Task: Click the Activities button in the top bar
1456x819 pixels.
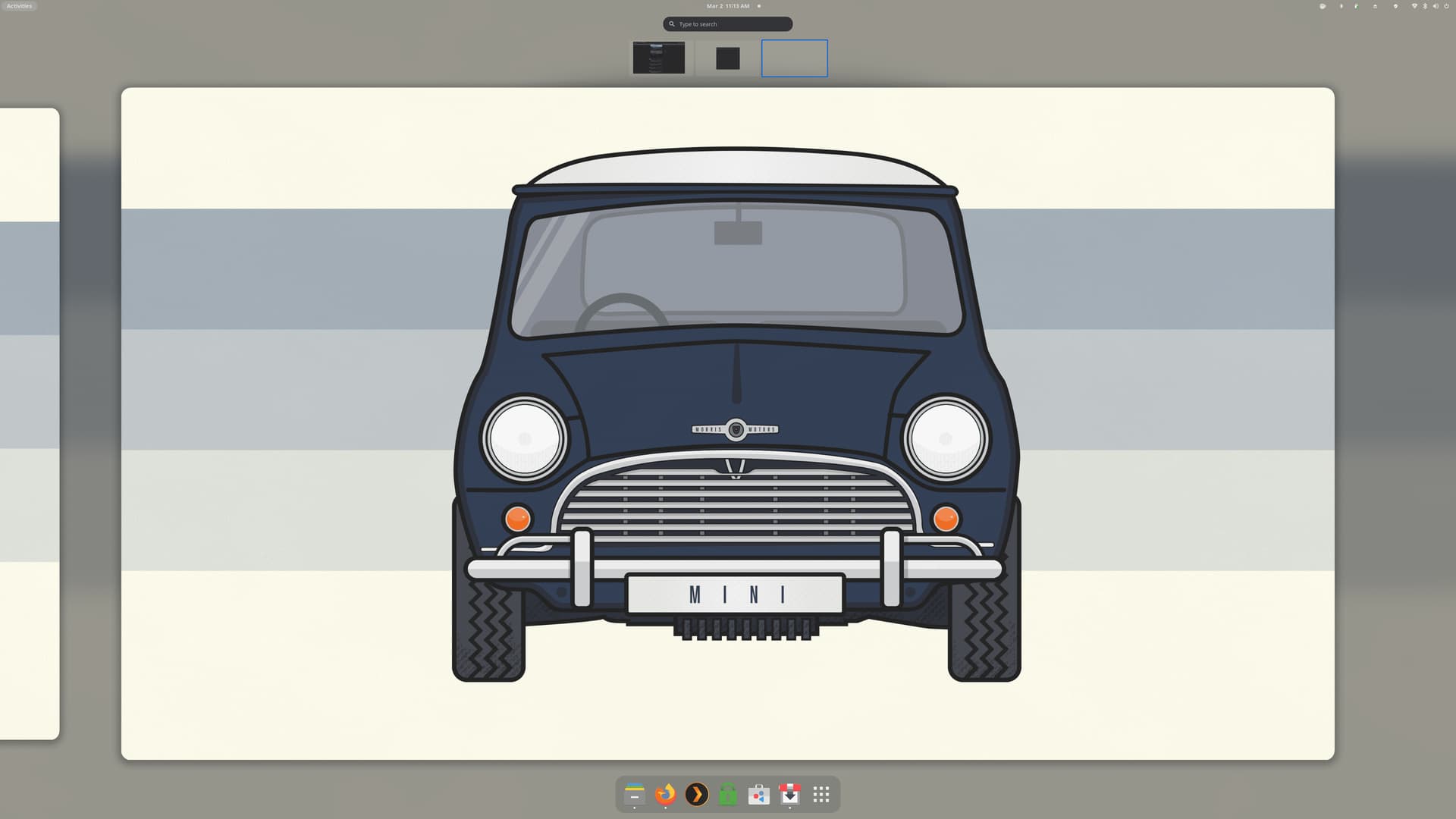Action: 19,6
